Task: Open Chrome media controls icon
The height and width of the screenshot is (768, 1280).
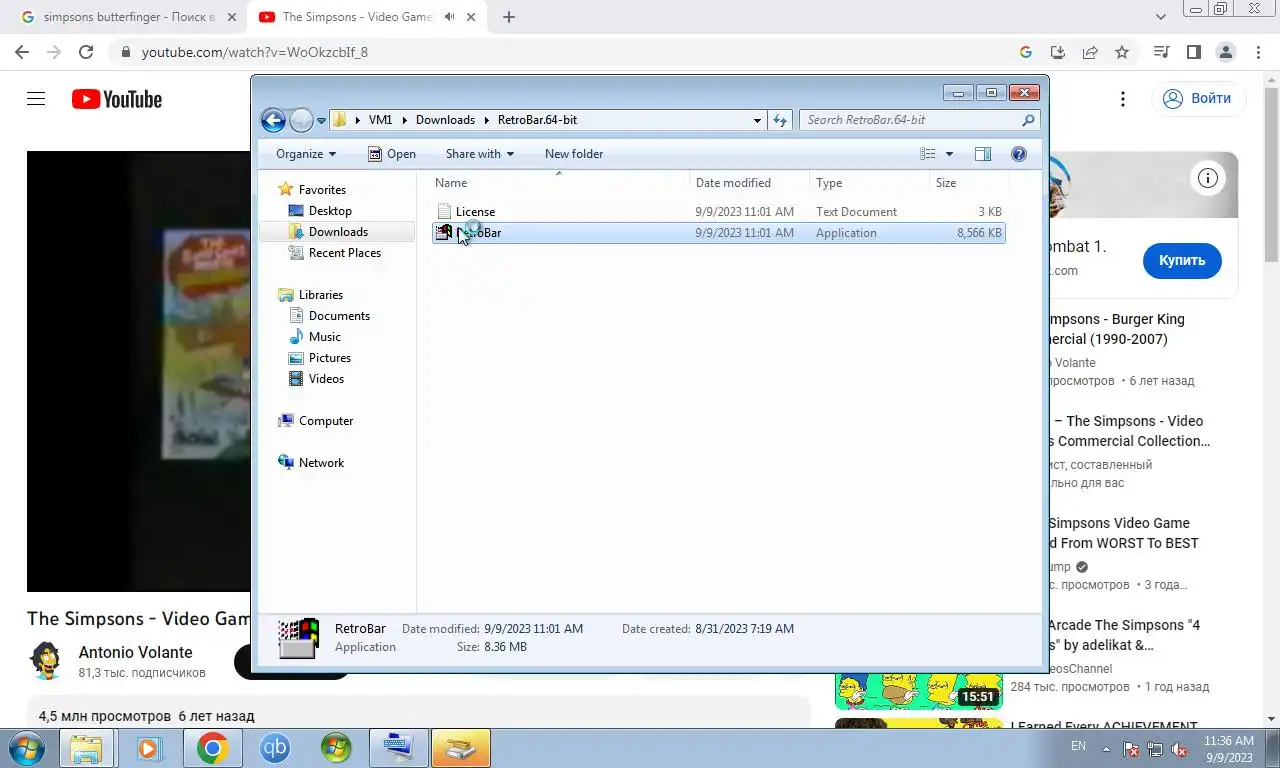Action: pyautogui.click(x=1161, y=52)
